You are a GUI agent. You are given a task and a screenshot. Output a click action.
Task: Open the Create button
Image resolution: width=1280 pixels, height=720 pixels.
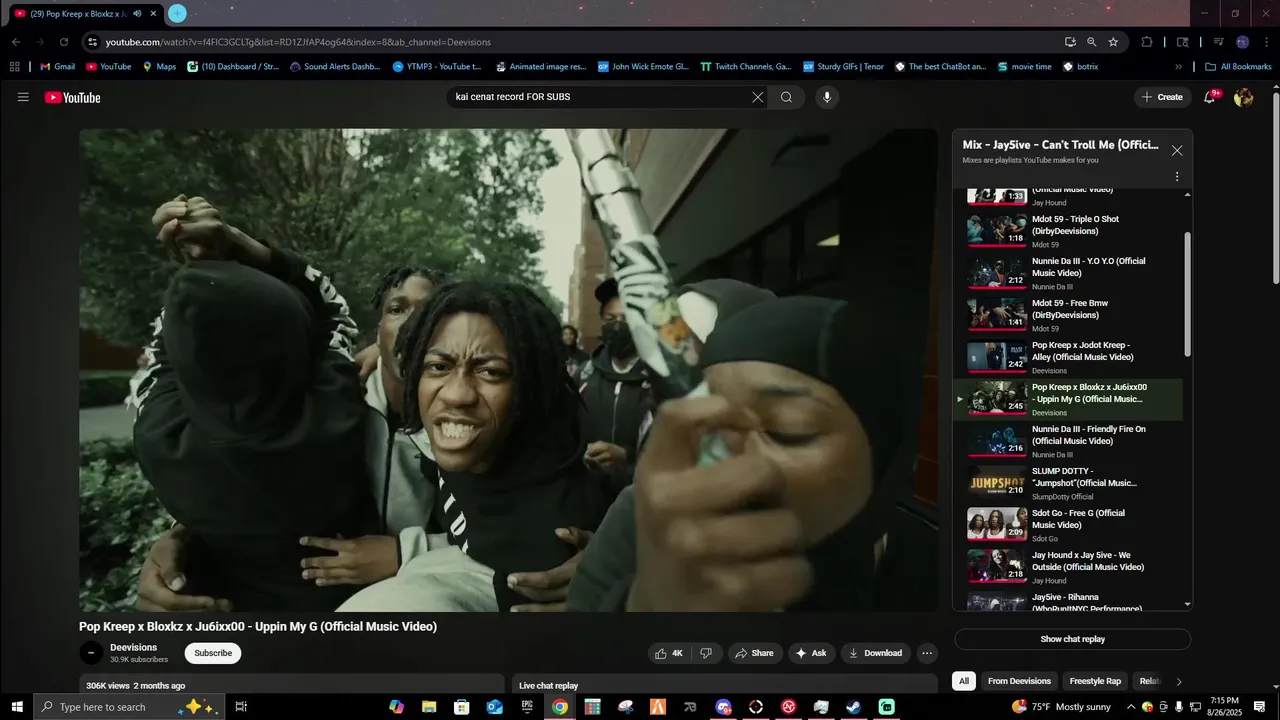tap(1163, 97)
